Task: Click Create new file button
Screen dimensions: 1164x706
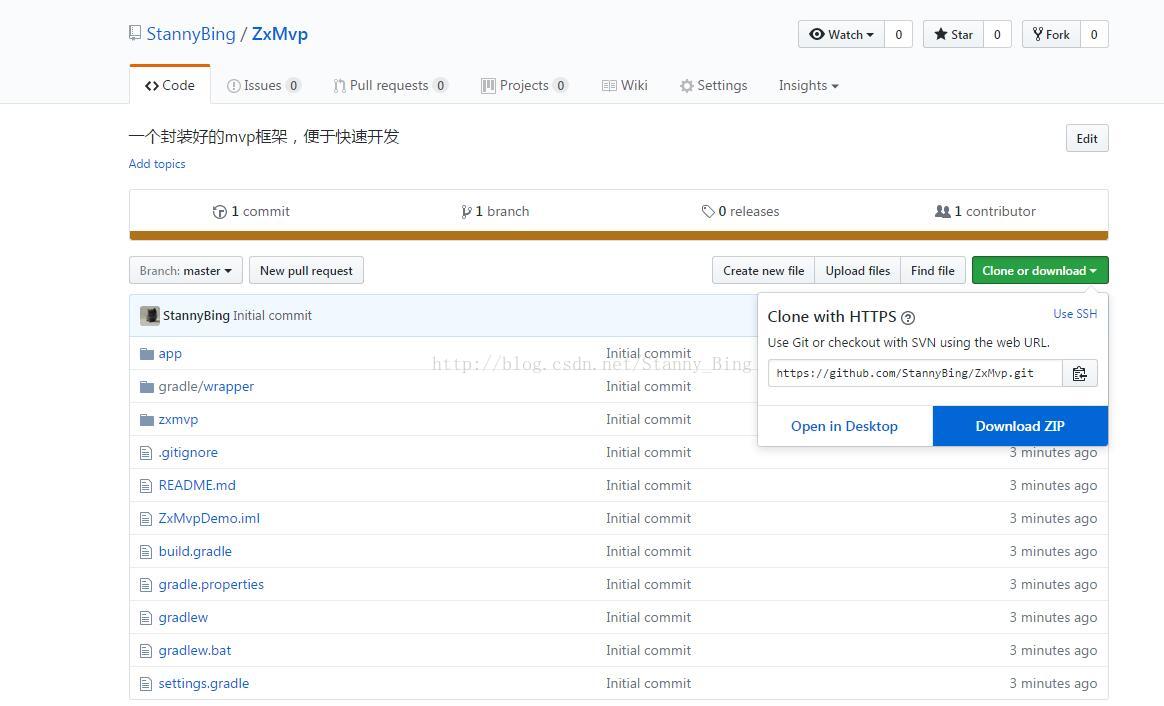Action: [x=763, y=270]
